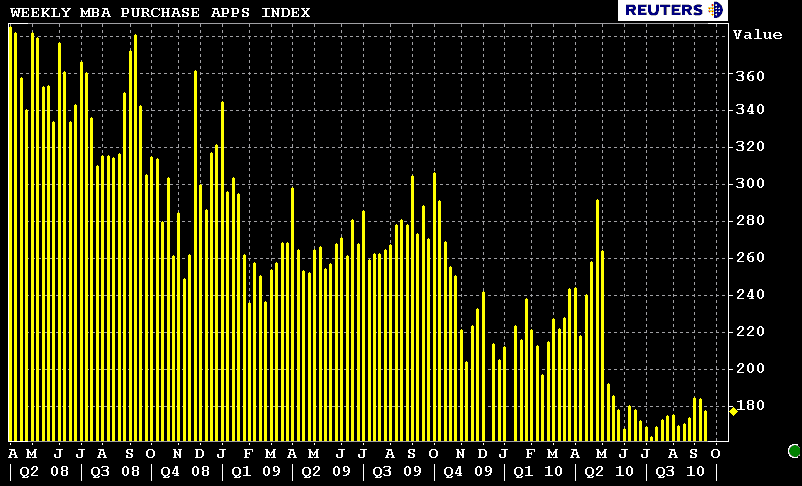Click the yellow diamond last-value marker
This screenshot has height=486, width=802.
(x=733, y=410)
